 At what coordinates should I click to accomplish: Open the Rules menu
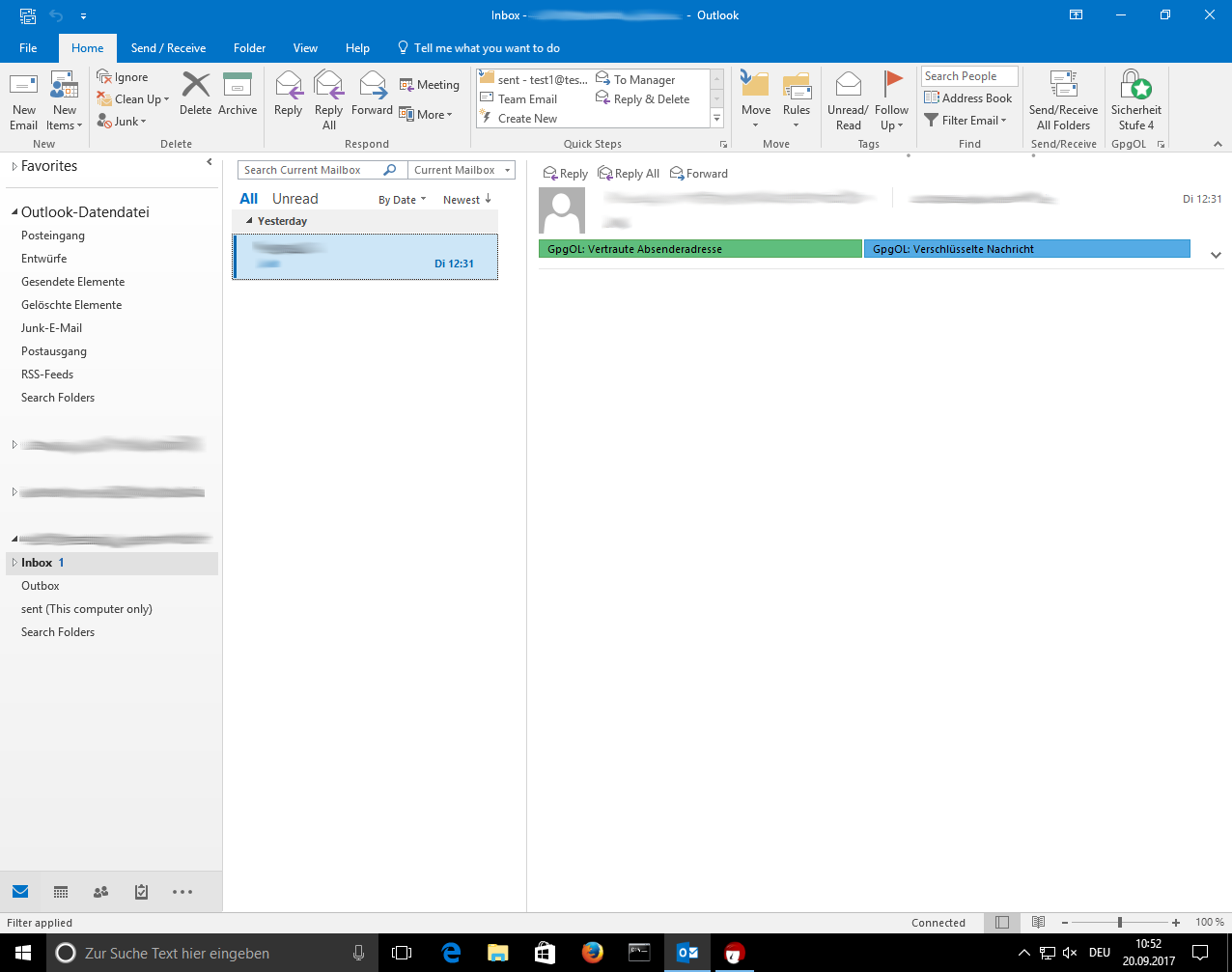797,100
